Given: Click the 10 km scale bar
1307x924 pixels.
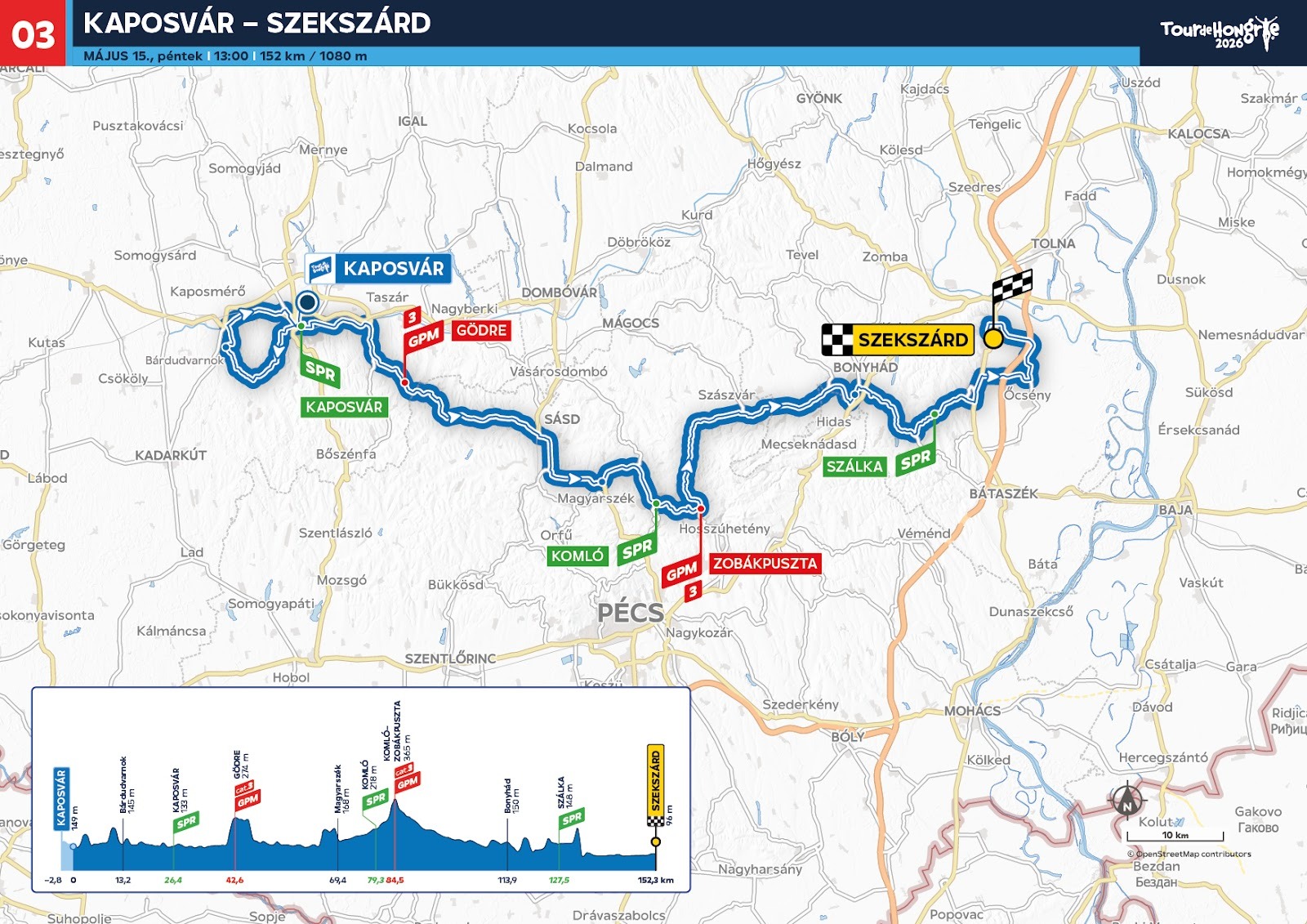Looking at the screenshot, I should tap(1175, 836).
